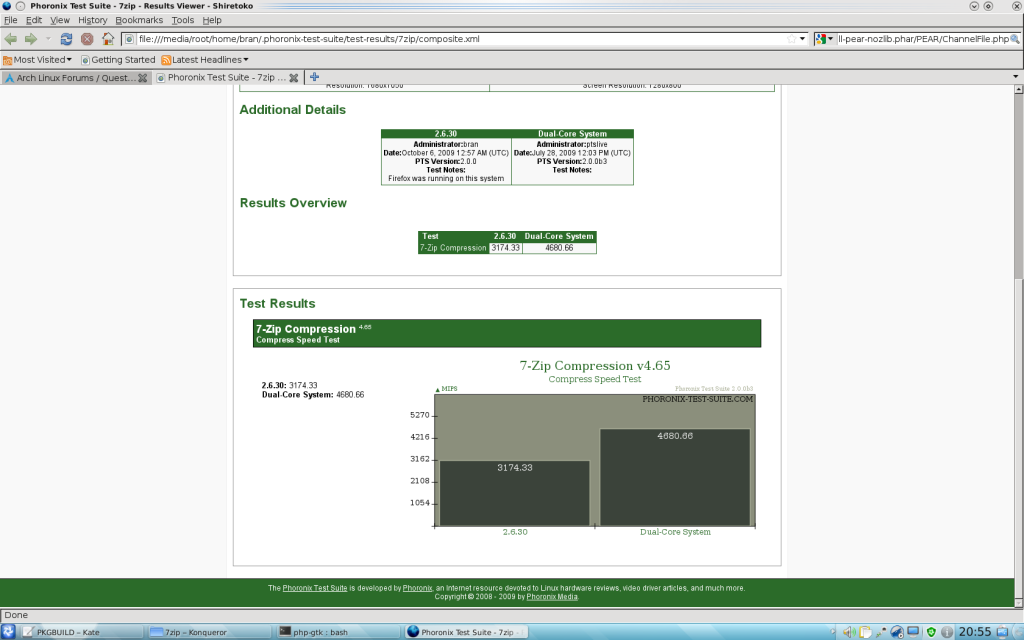Open the grey info notifications tray icon

[x=947, y=632]
